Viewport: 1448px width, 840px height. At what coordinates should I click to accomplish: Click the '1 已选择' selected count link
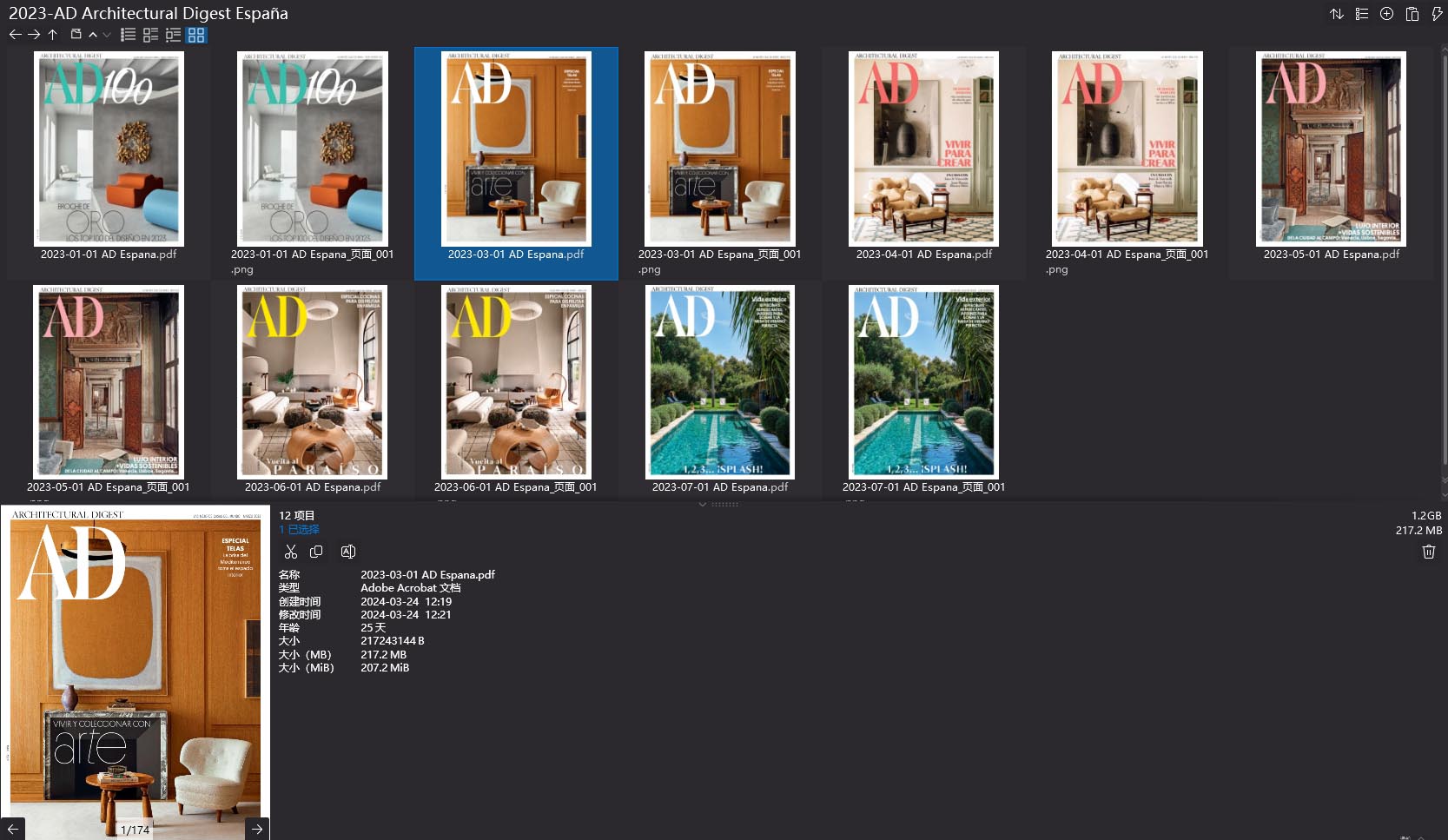coord(299,529)
